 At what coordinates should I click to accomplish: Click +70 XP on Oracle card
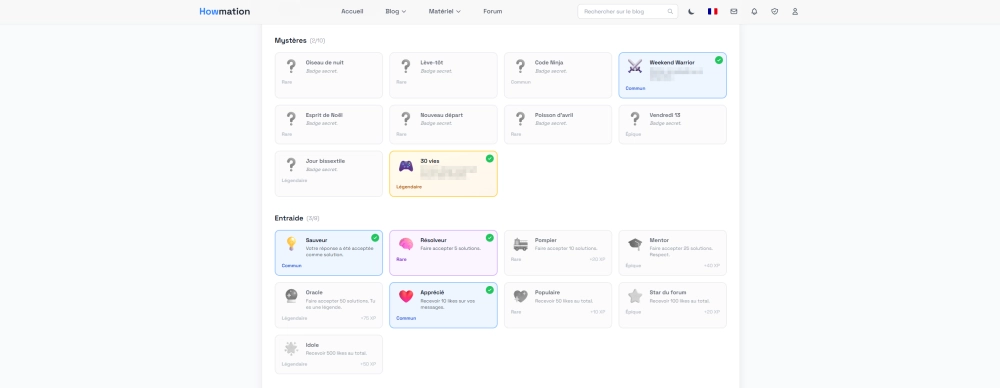tap(368, 318)
